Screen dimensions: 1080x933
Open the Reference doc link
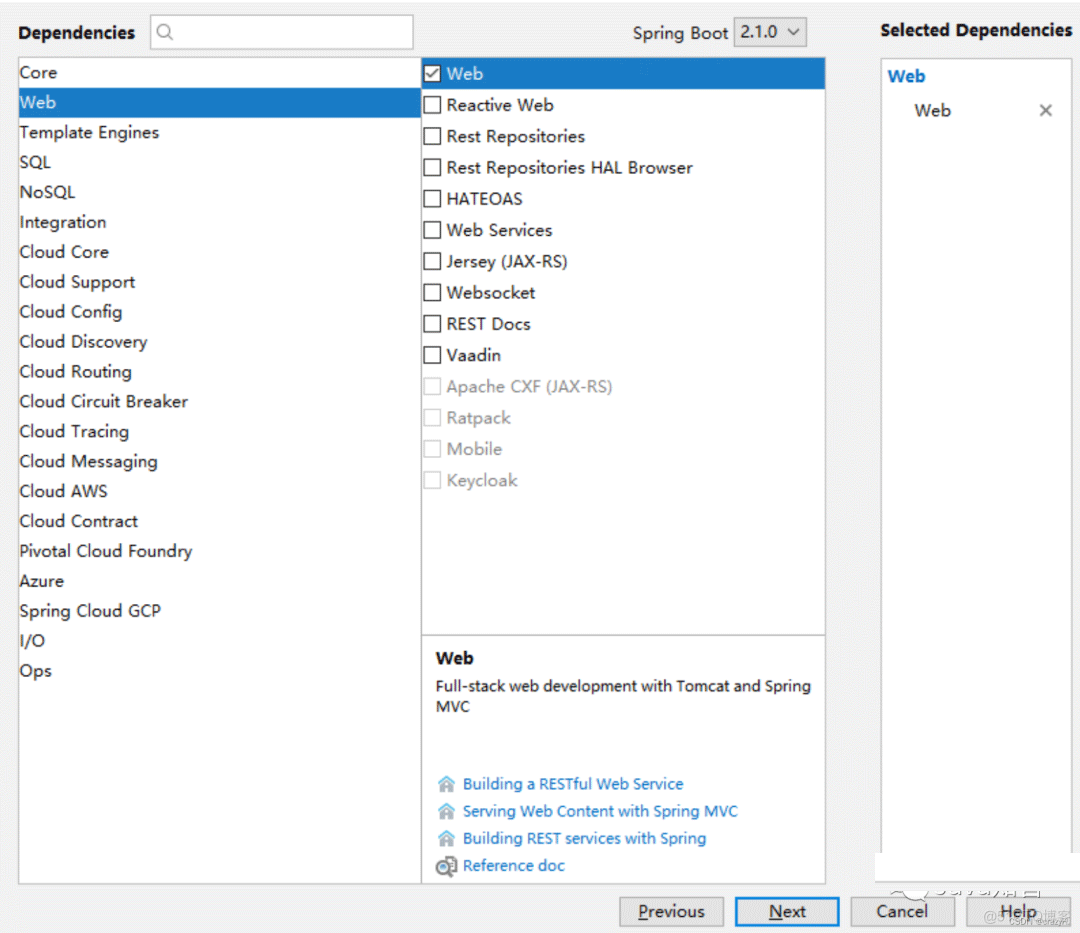coord(514,866)
